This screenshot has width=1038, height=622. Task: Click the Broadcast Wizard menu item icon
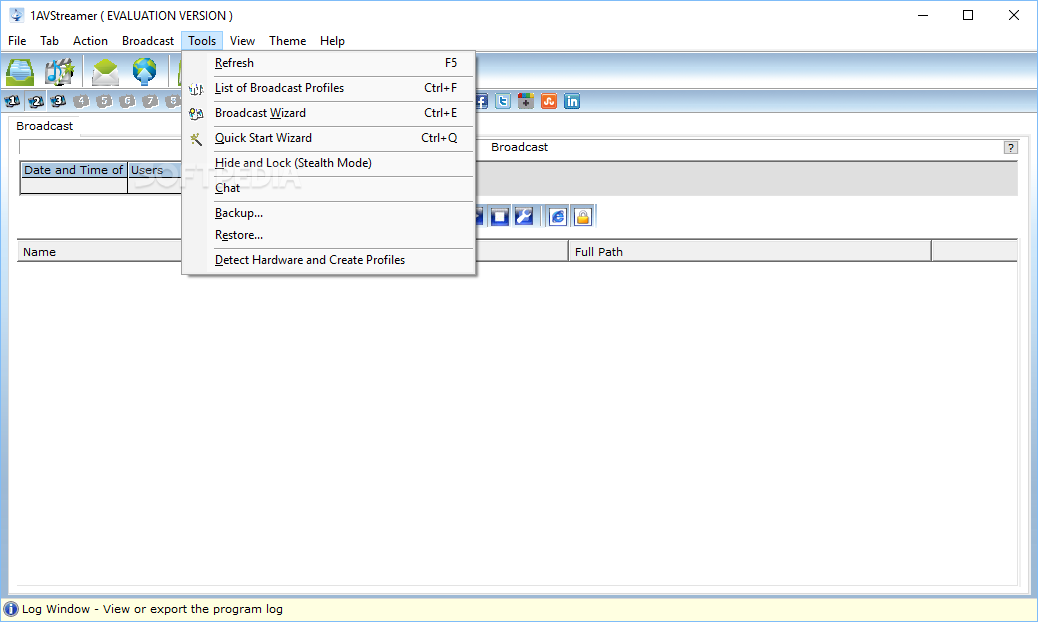(196, 114)
